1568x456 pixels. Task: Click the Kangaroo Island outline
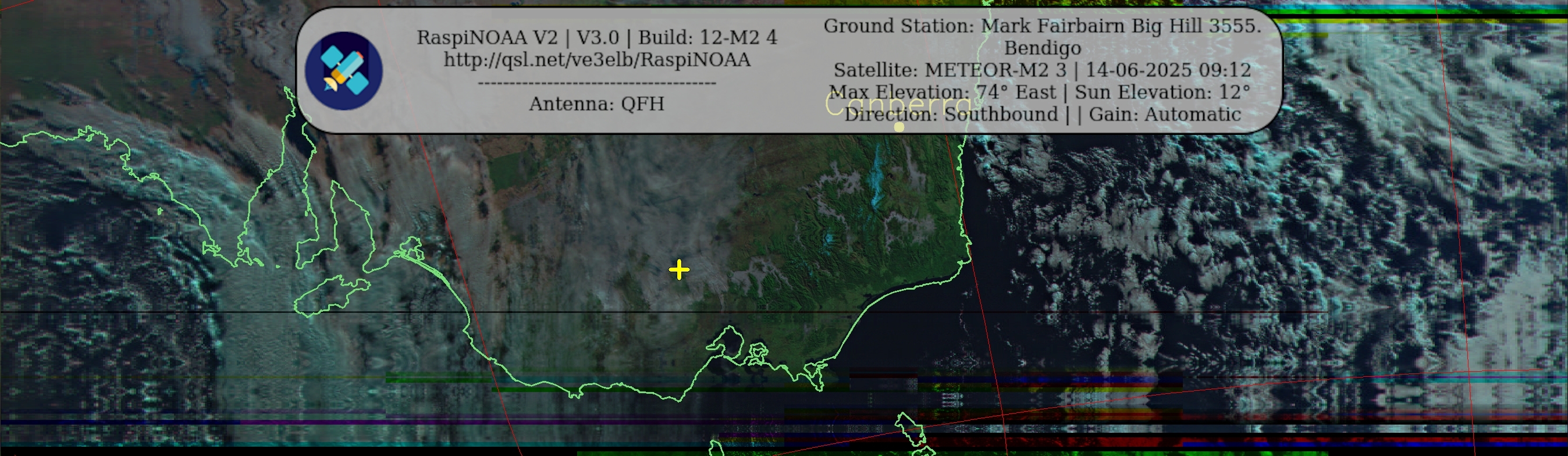(x=332, y=296)
